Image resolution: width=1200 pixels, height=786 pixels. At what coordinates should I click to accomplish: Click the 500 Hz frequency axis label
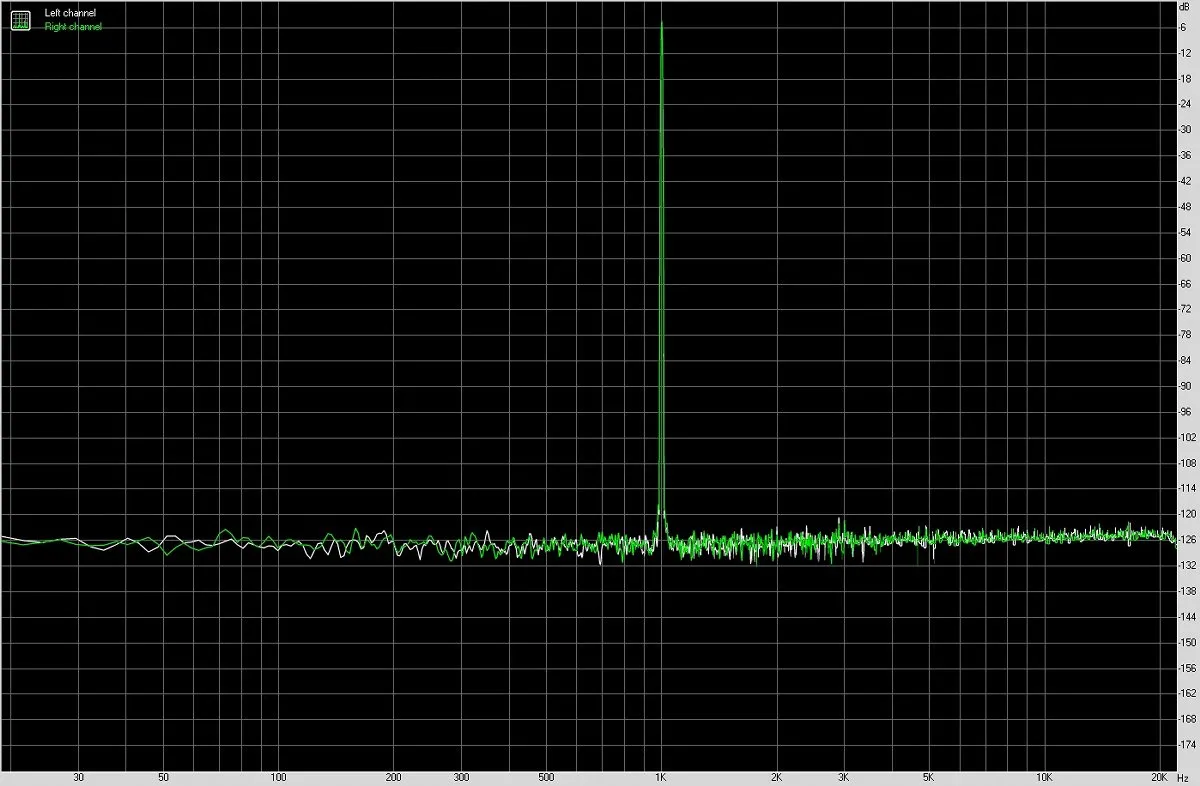[546, 777]
